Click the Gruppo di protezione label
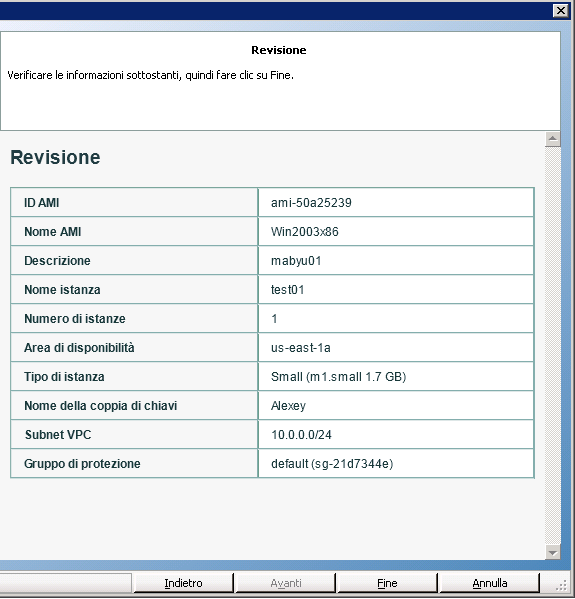 pos(82,464)
